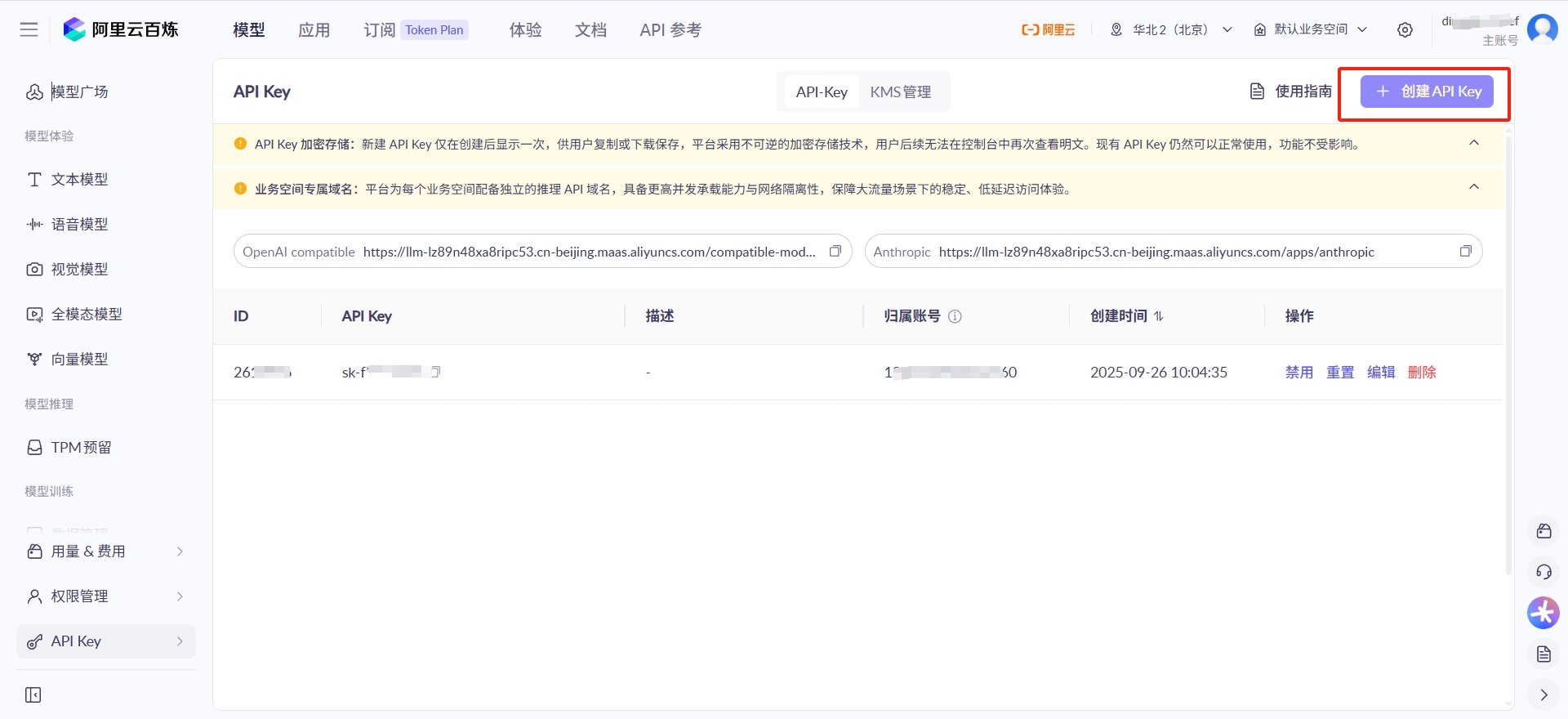Click 创建 API Key button

point(1427,92)
